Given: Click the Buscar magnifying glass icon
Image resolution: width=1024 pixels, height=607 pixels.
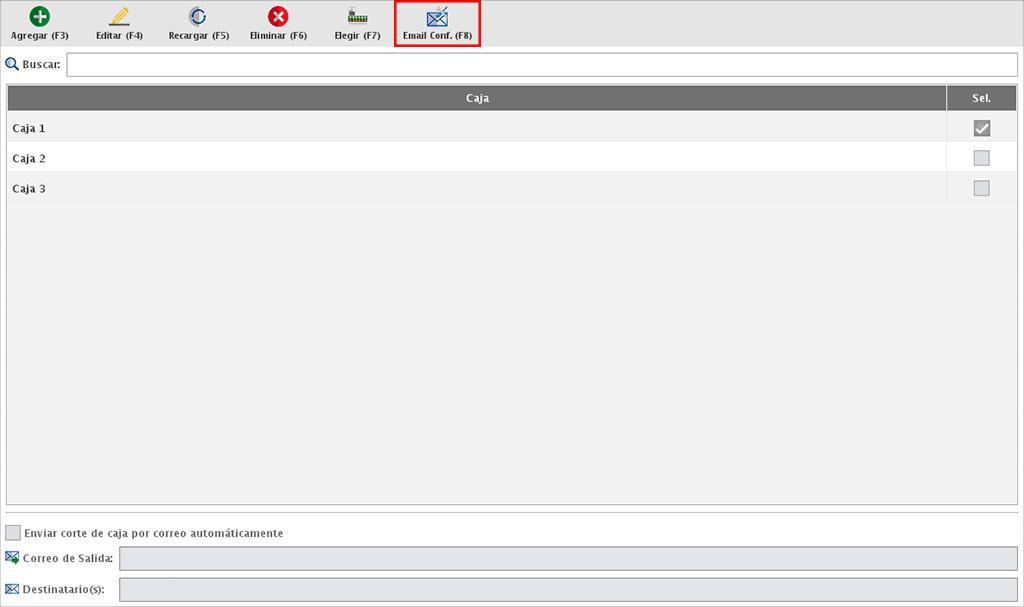Looking at the screenshot, I should [12, 65].
